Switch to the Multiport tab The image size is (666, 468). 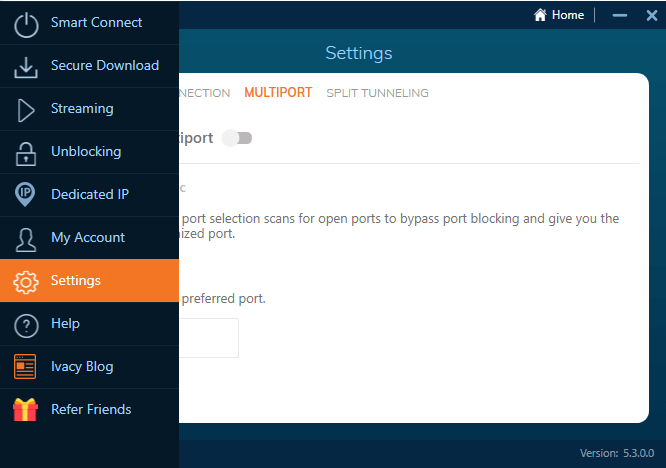pos(278,93)
